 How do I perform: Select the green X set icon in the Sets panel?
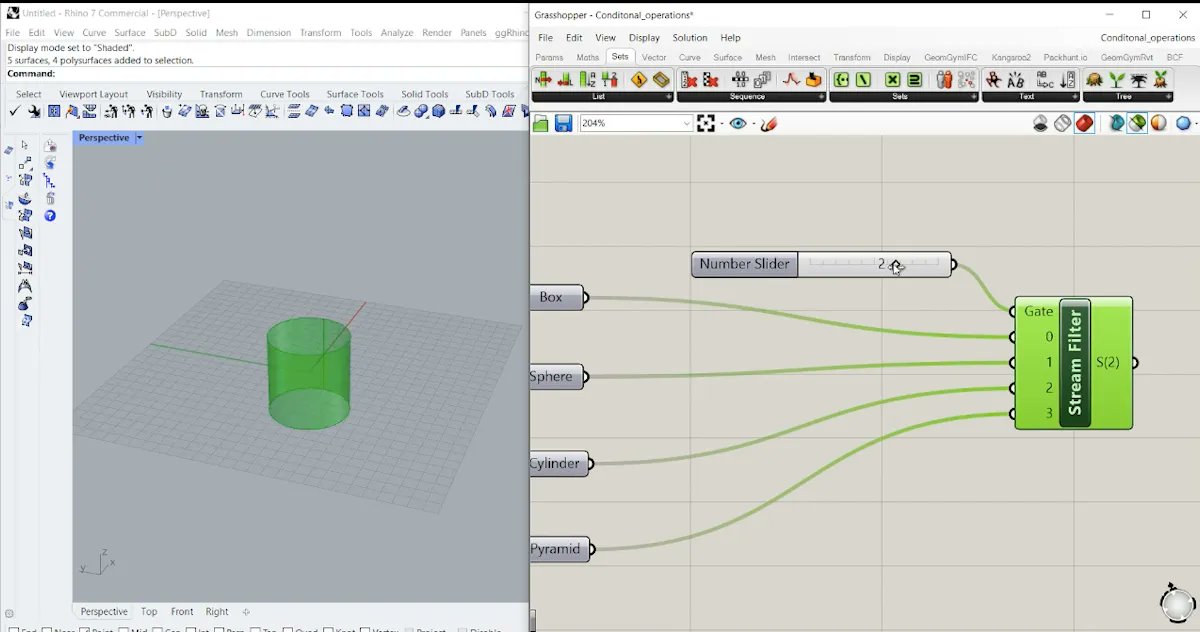point(893,79)
